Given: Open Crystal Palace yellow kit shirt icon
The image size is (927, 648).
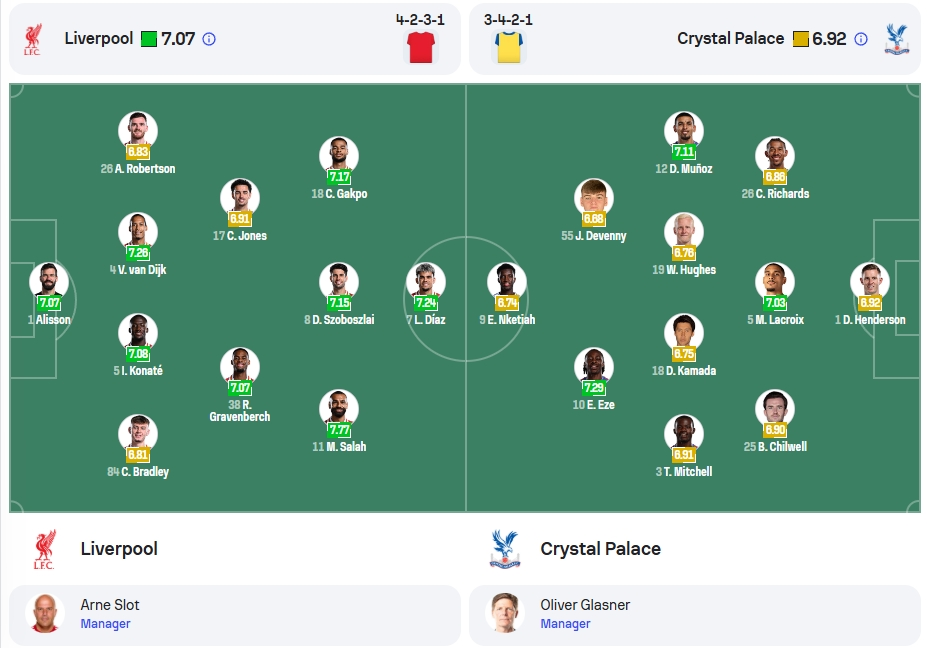Looking at the screenshot, I should pyautogui.click(x=509, y=47).
